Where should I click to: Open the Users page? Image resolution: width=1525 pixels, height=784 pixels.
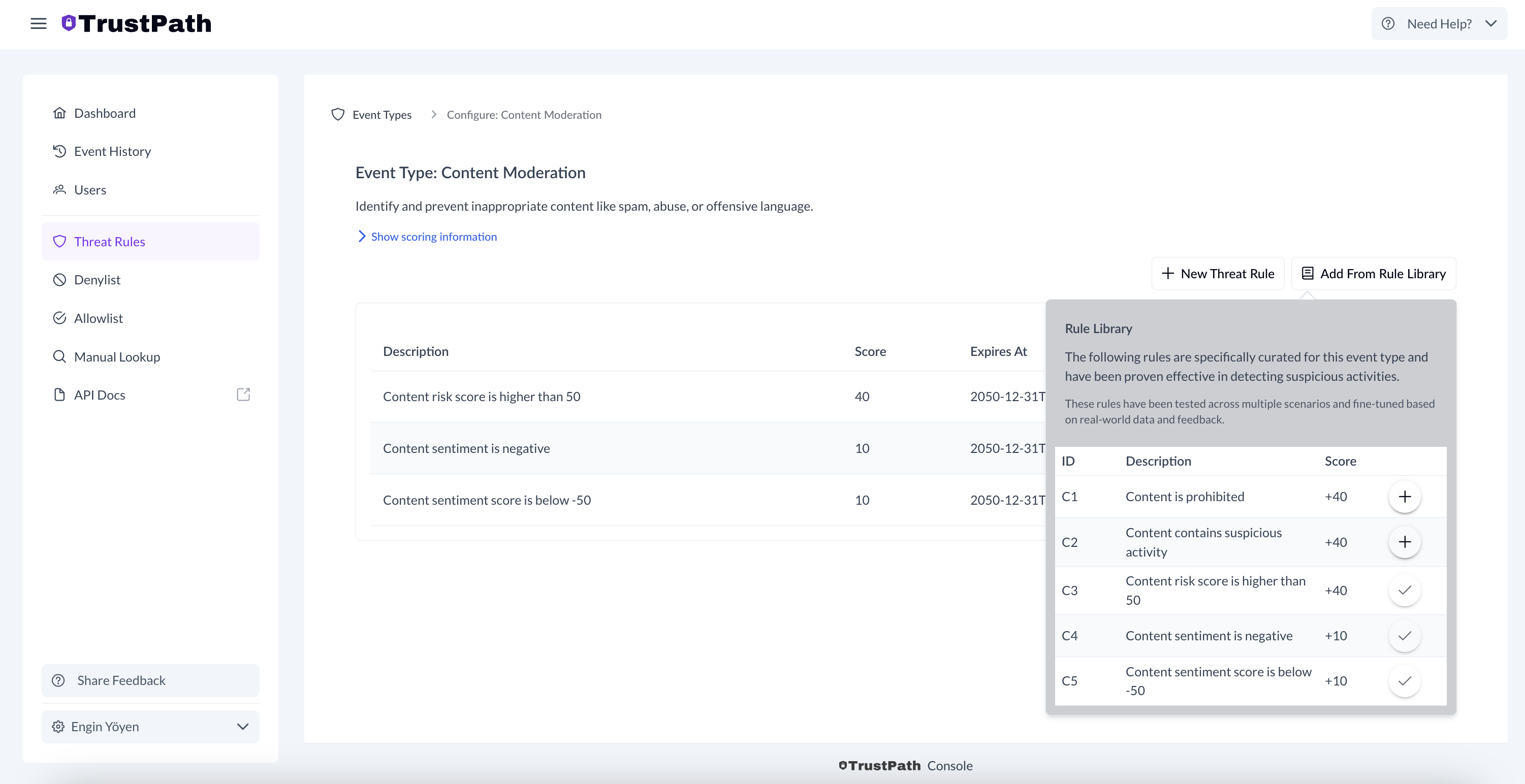[150, 190]
